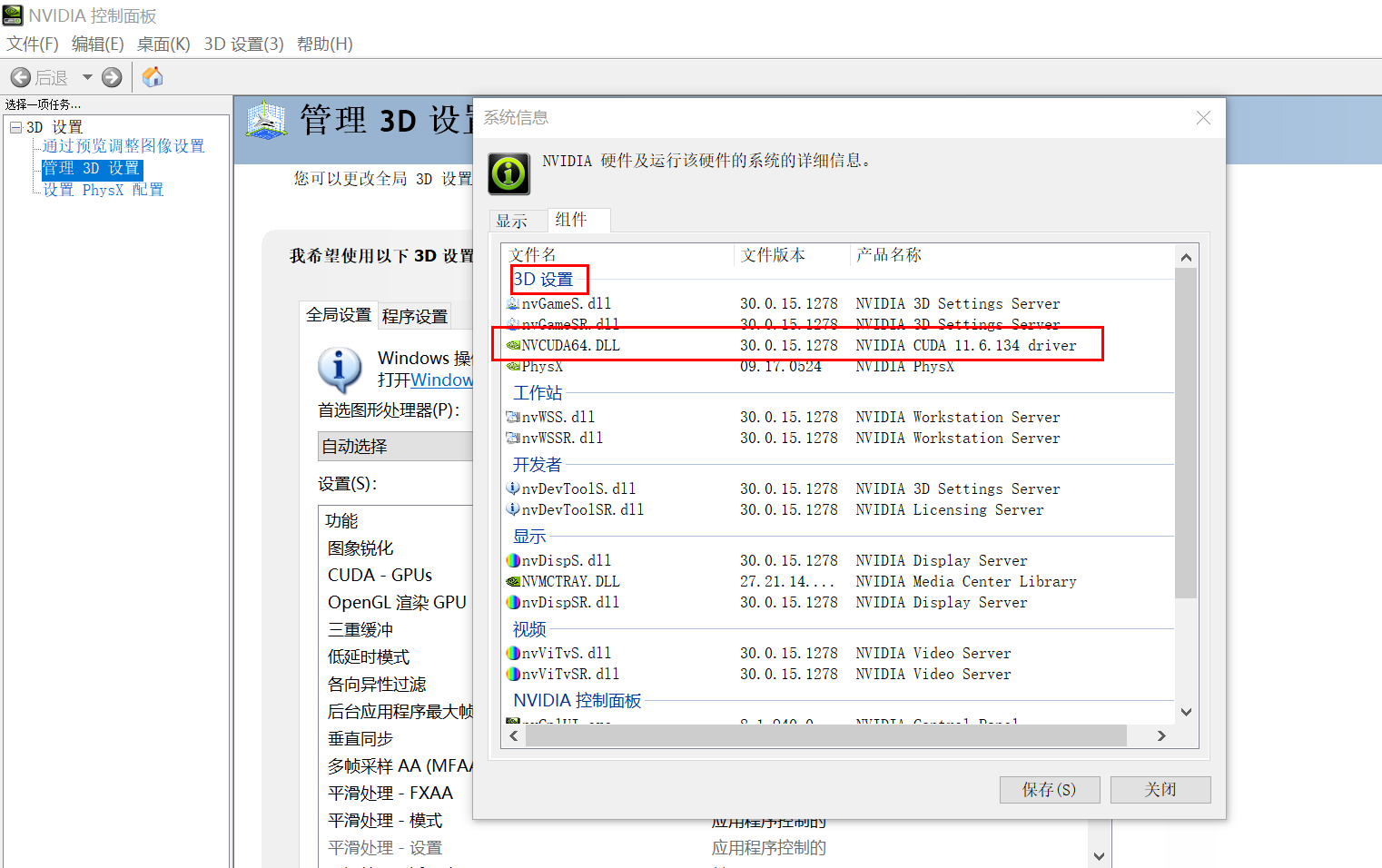Click the 工作站 group header
The image size is (1382, 868).
point(538,392)
